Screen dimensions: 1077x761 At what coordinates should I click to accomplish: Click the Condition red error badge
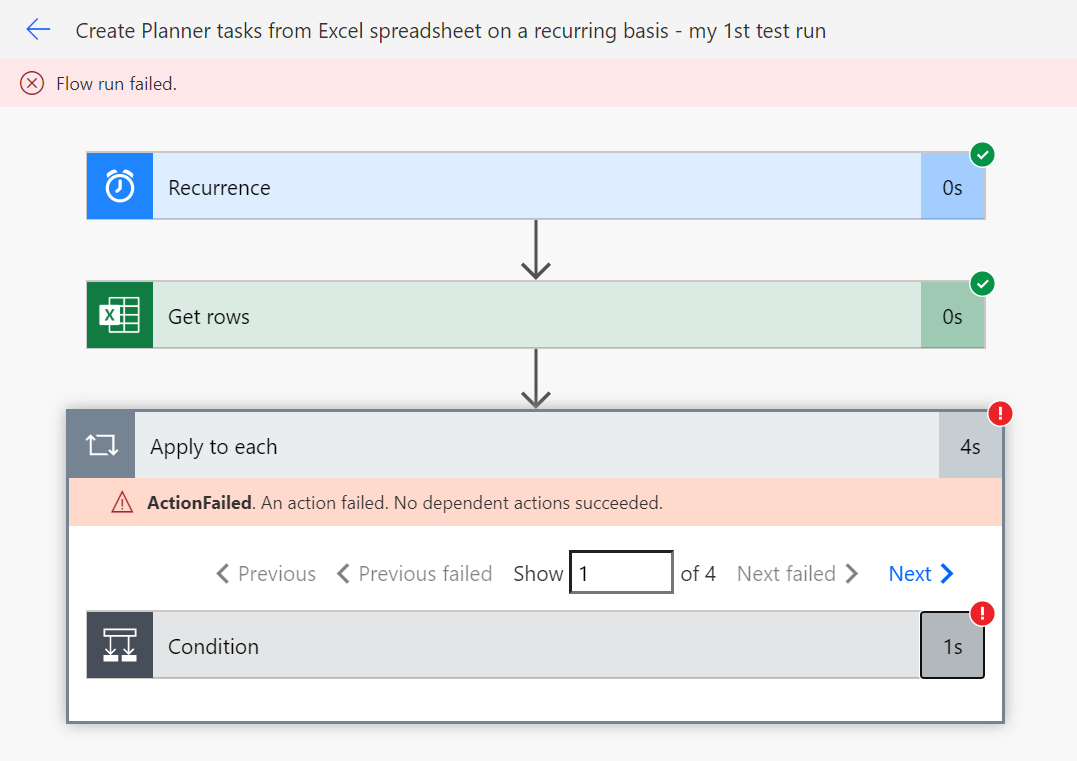point(983,613)
